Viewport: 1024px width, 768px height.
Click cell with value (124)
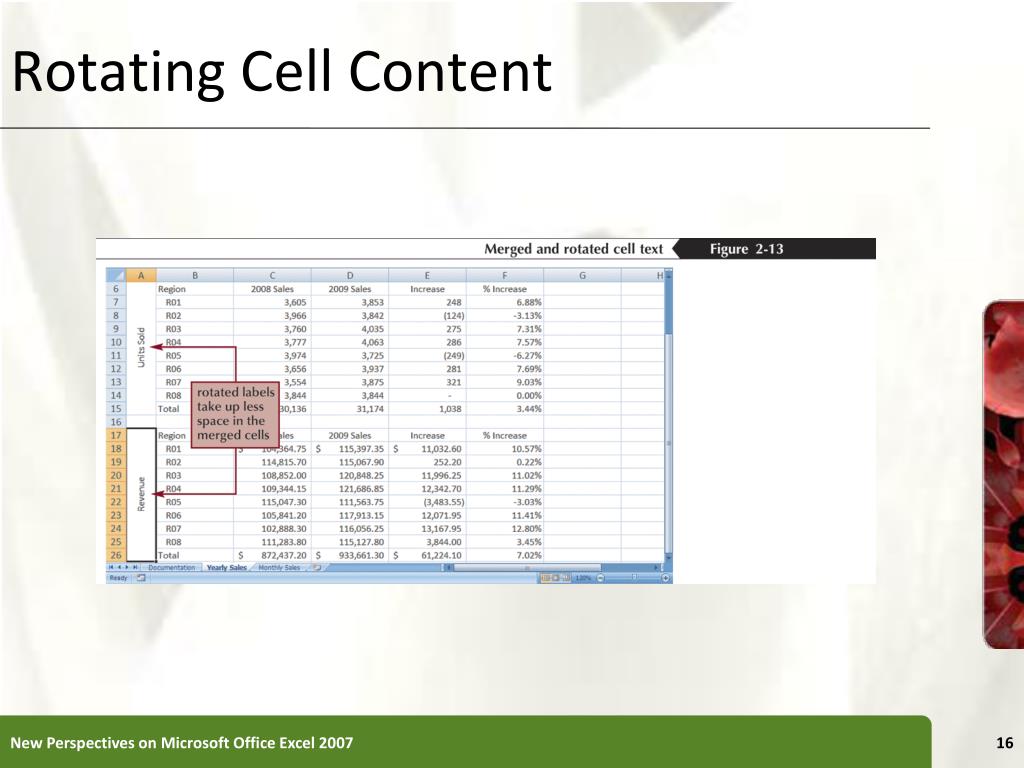tap(427, 315)
